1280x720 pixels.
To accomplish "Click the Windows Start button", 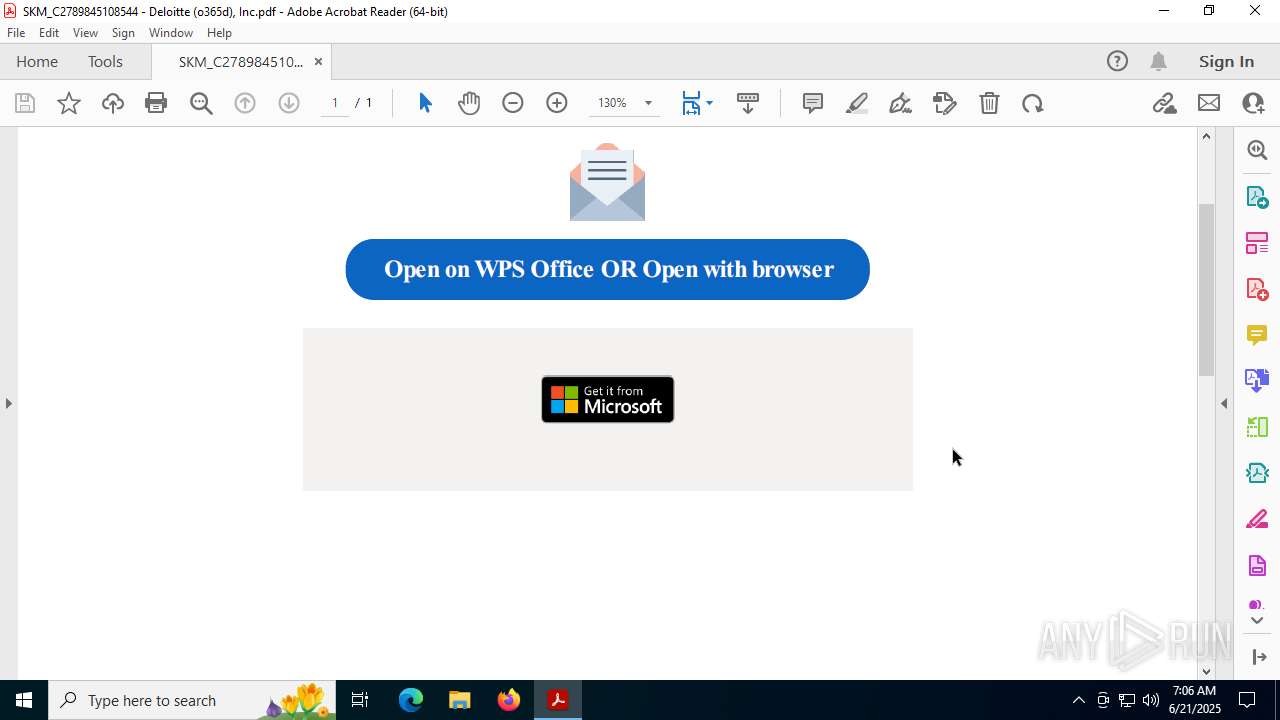I will click(24, 700).
